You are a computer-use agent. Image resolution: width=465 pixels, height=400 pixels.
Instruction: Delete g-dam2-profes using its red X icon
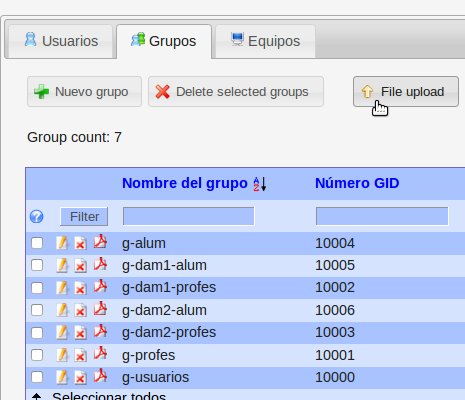80,333
